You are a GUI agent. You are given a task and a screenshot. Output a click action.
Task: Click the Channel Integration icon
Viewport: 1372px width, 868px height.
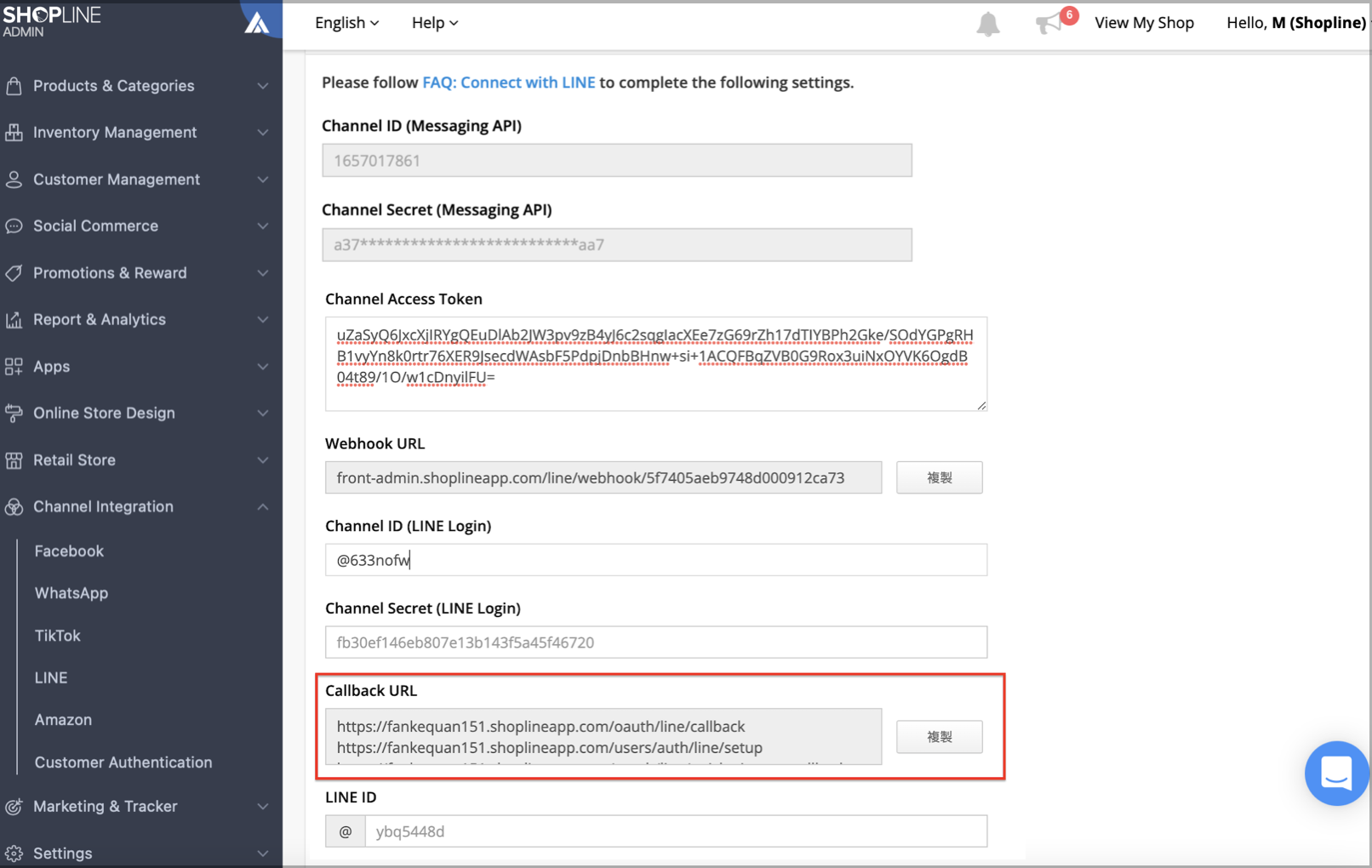pos(14,507)
